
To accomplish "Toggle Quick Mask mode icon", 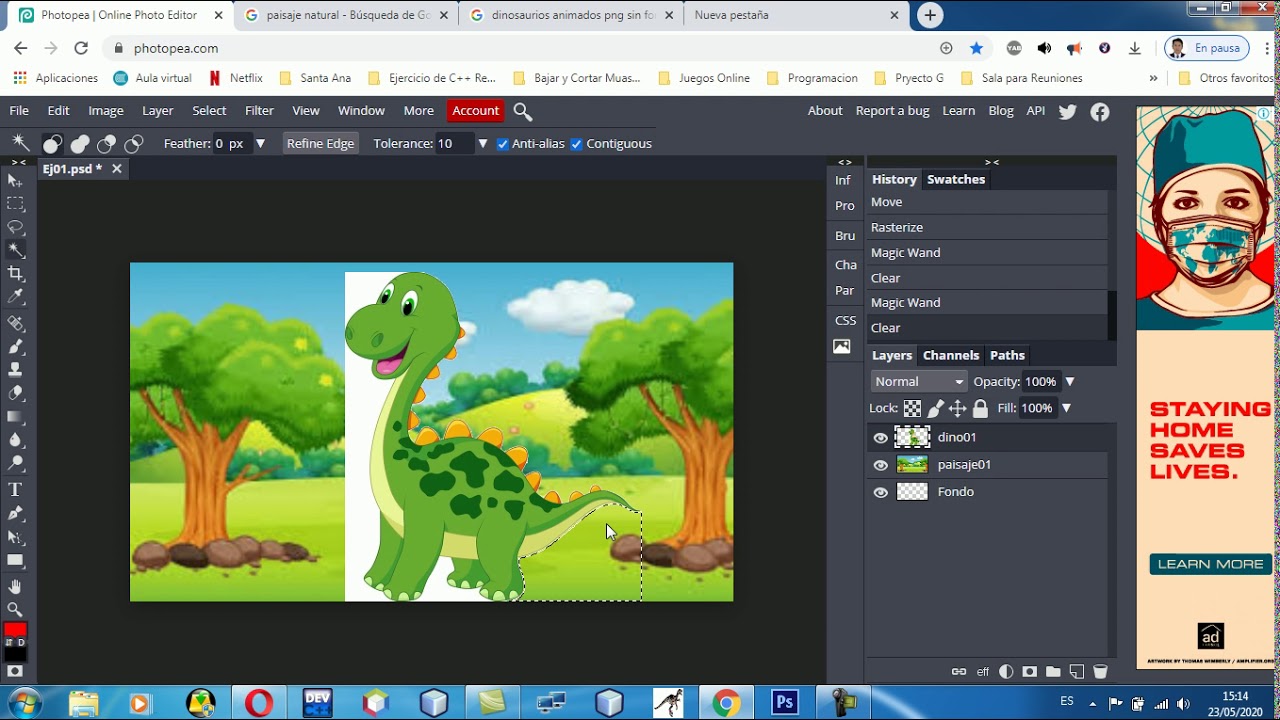I will click(x=15, y=671).
